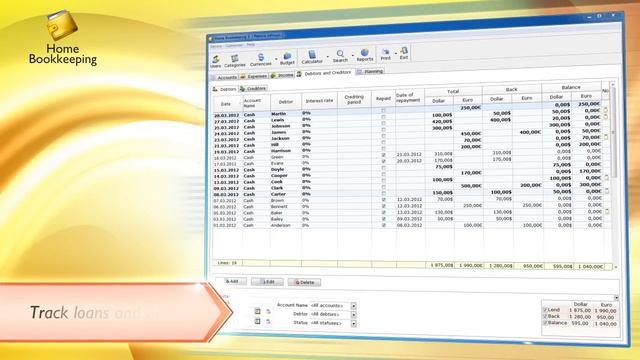Expand the Debtor filter dropdown
Viewport: 640px width, 360px height.
pyautogui.click(x=353, y=315)
